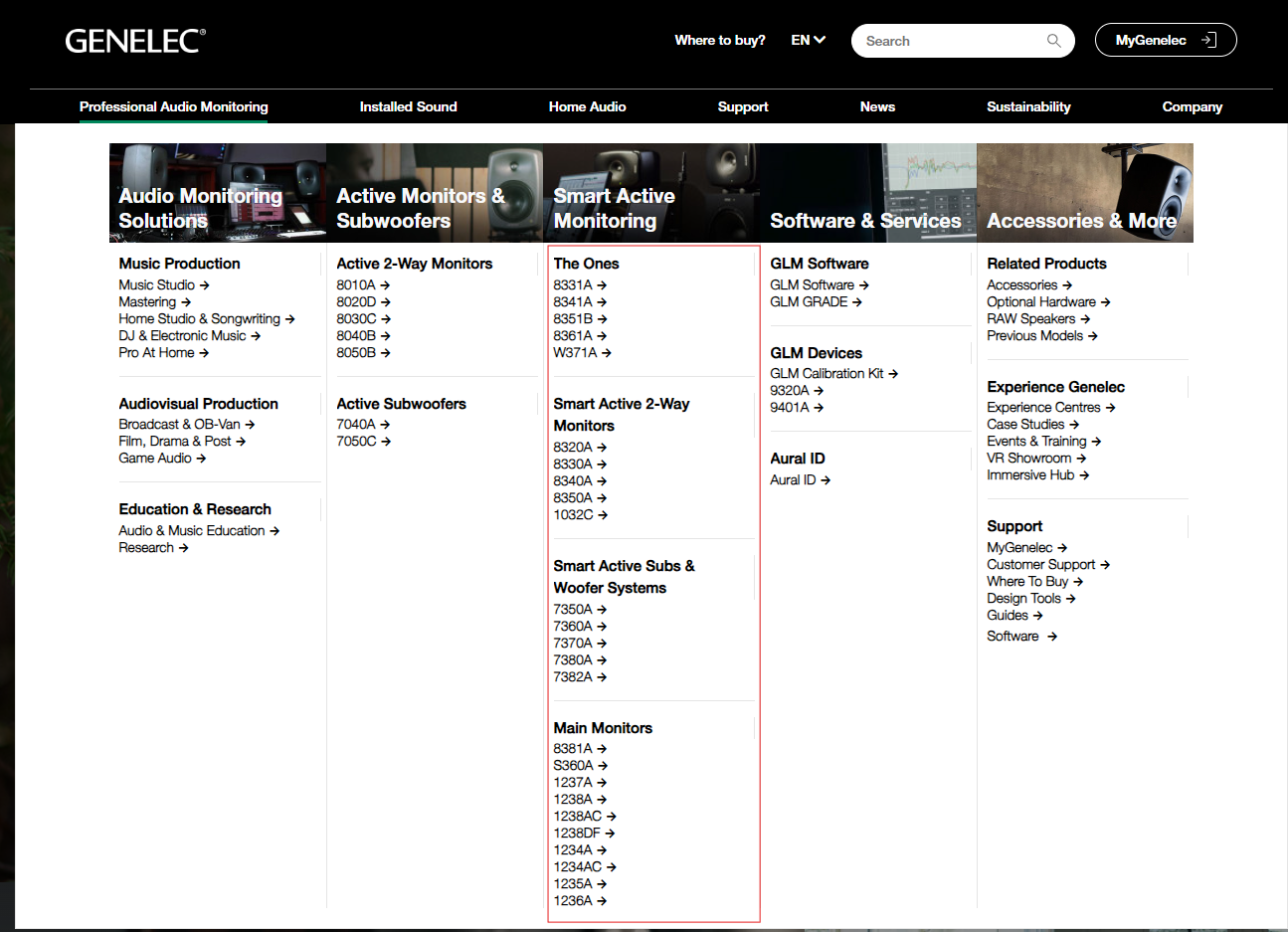This screenshot has width=1288, height=932.
Task: Focus the Search input field
Action: pos(963,41)
